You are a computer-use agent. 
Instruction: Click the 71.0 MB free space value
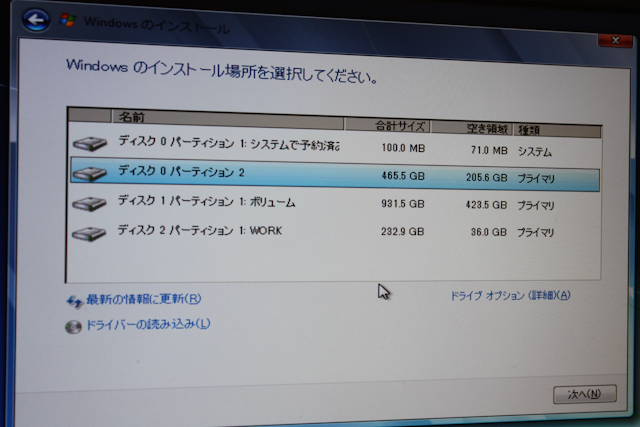tap(489, 150)
